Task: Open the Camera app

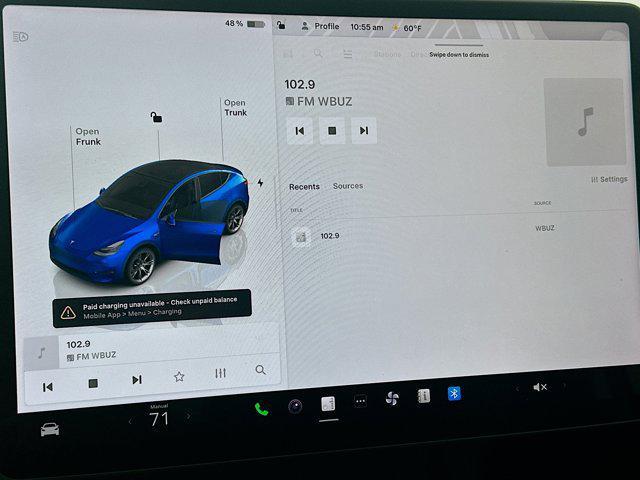Action: (x=295, y=406)
